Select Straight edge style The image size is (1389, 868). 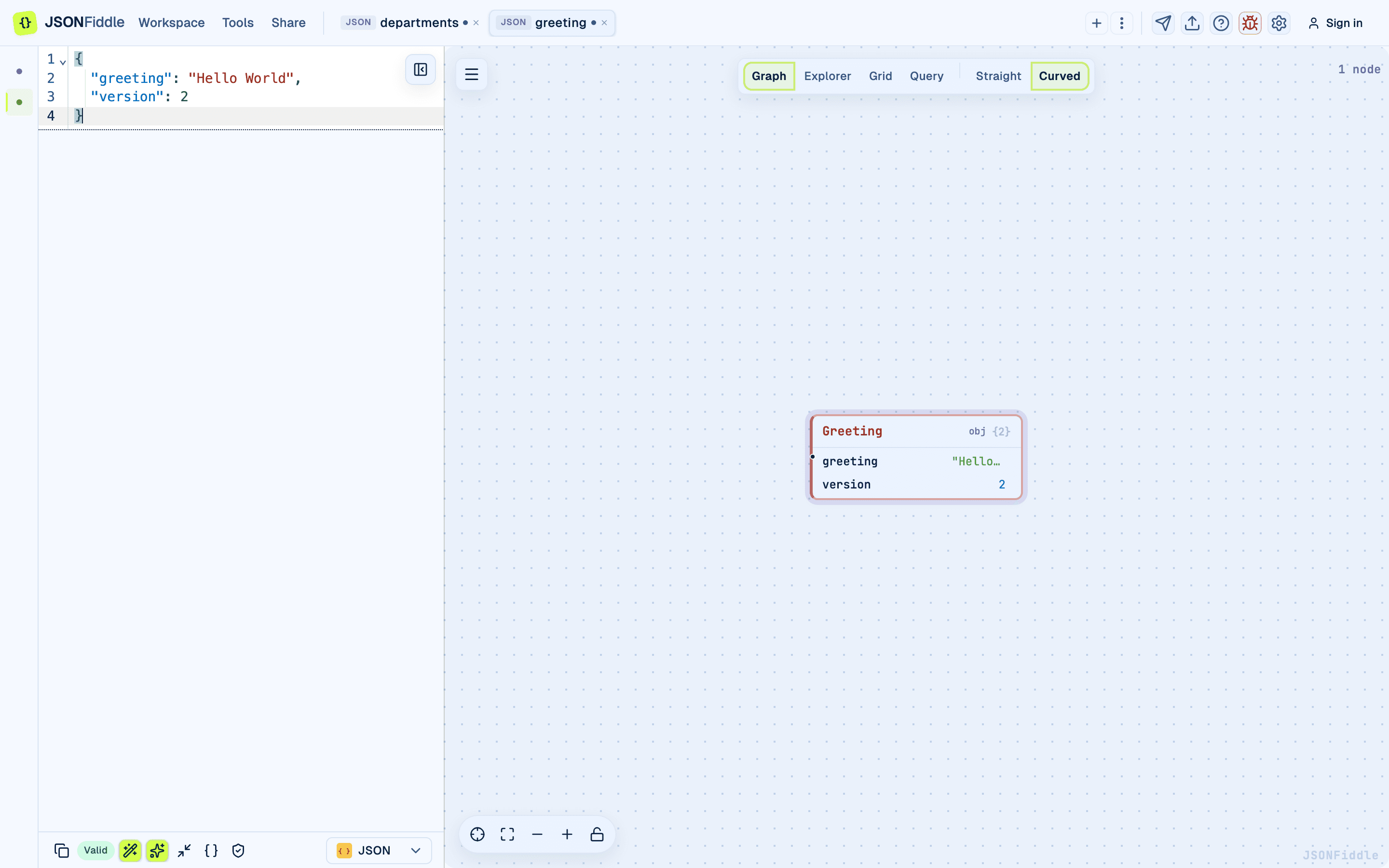[998, 76]
